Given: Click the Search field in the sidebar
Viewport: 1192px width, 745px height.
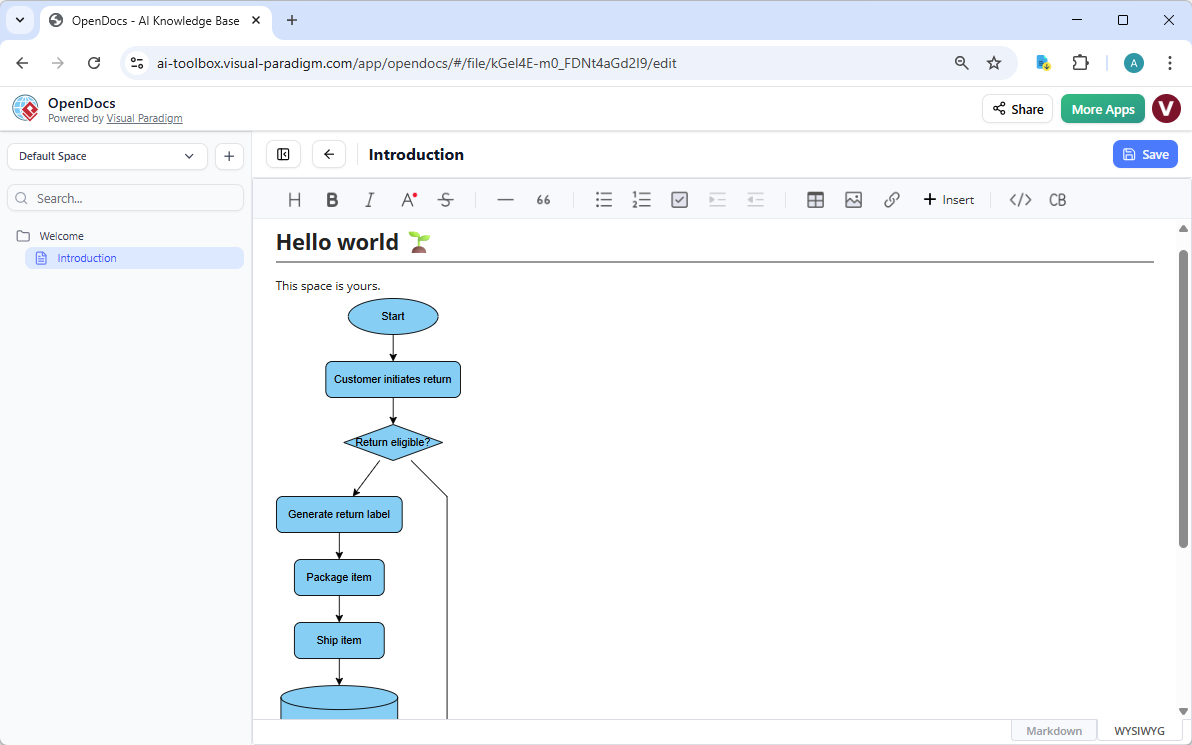Looking at the screenshot, I should point(125,197).
